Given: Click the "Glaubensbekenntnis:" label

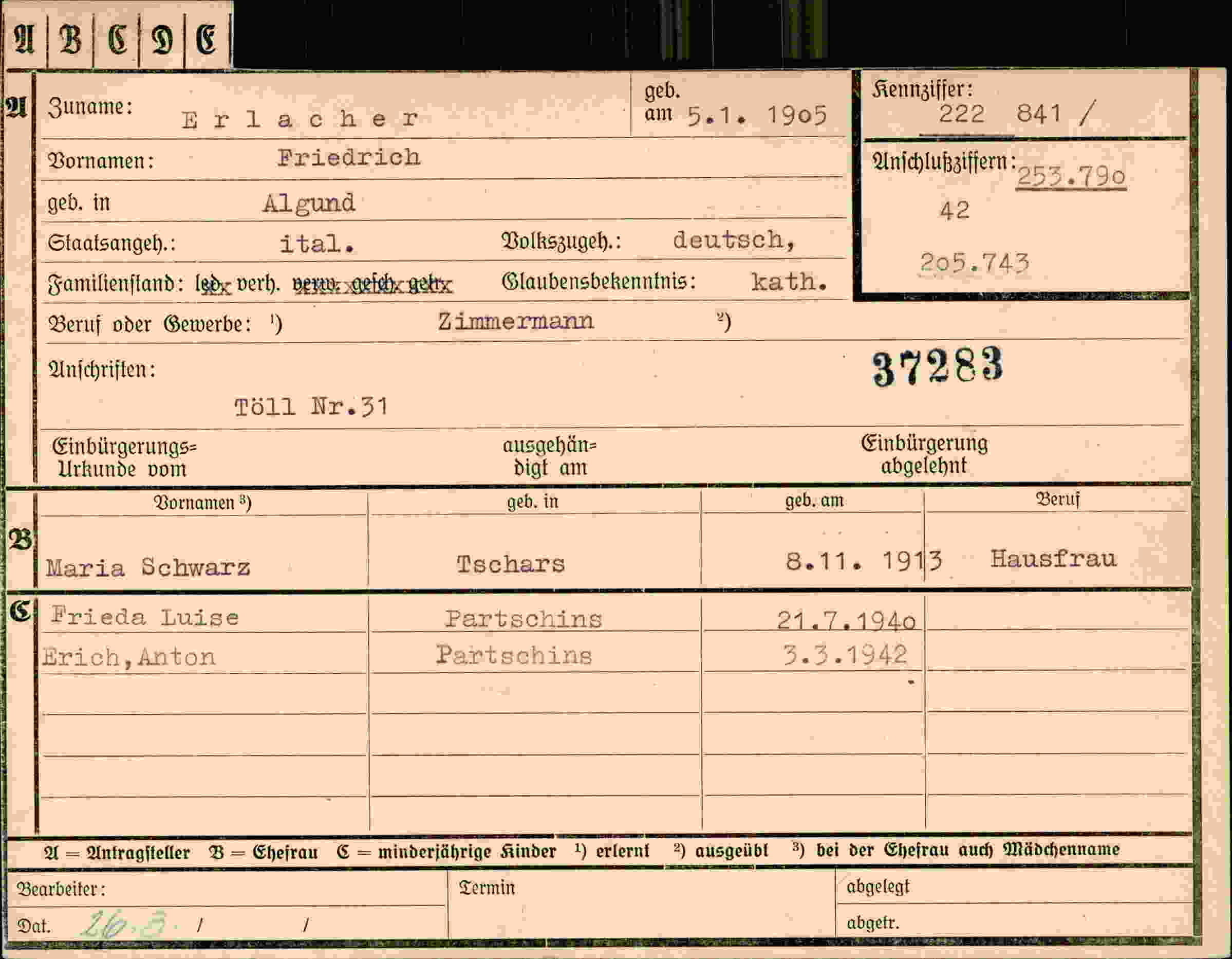Looking at the screenshot, I should click(x=598, y=281).
